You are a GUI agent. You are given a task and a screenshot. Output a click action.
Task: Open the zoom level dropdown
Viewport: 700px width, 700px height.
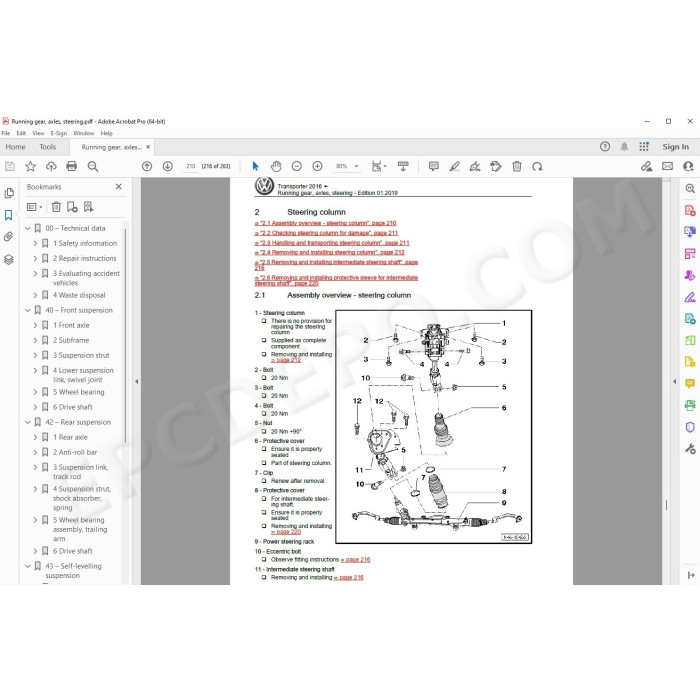coord(356,167)
